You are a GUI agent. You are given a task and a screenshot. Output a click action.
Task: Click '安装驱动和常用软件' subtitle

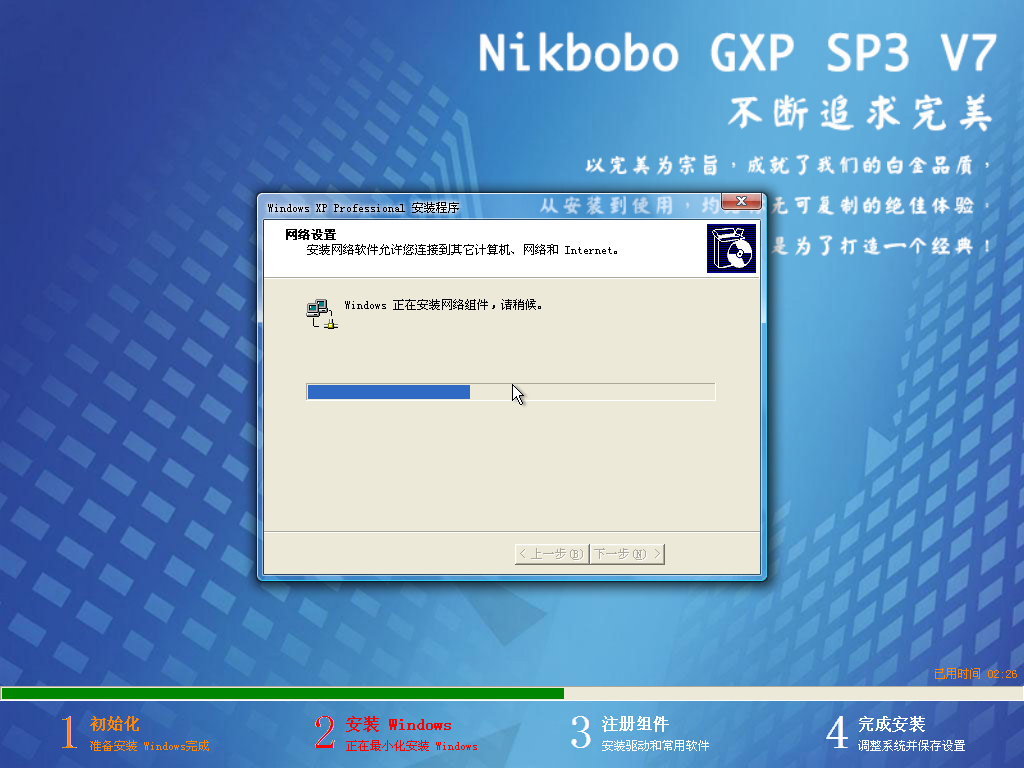(655, 746)
